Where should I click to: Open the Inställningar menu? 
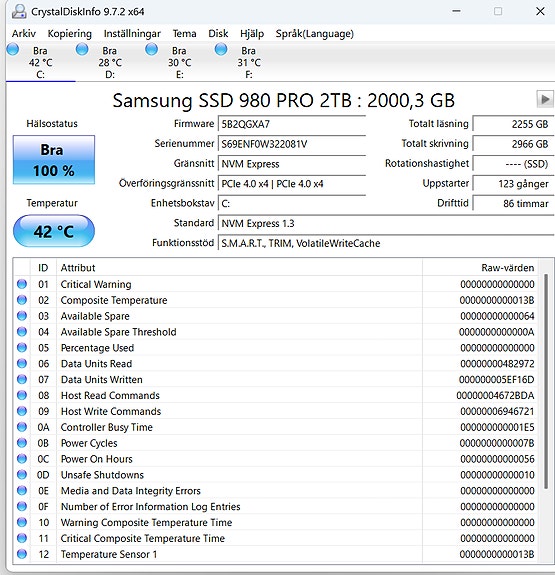tap(132, 34)
